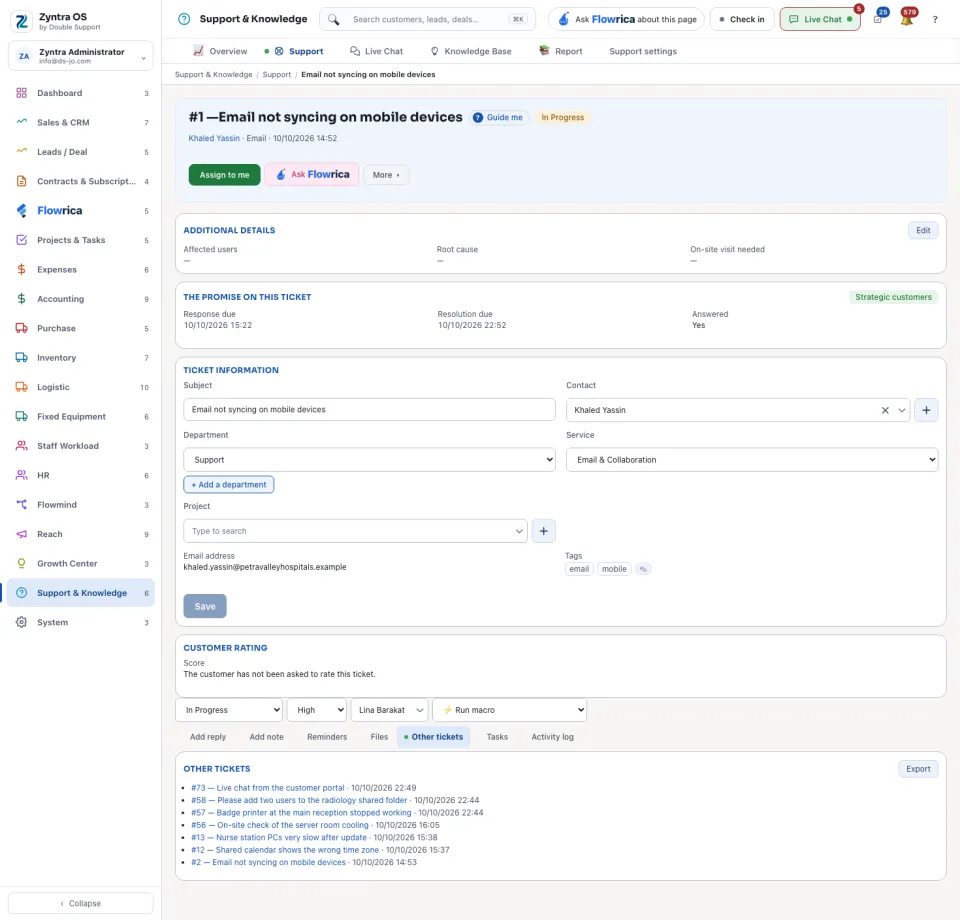Open the Live Chat header button
Image resolution: width=960 pixels, height=920 pixels.
coord(820,19)
